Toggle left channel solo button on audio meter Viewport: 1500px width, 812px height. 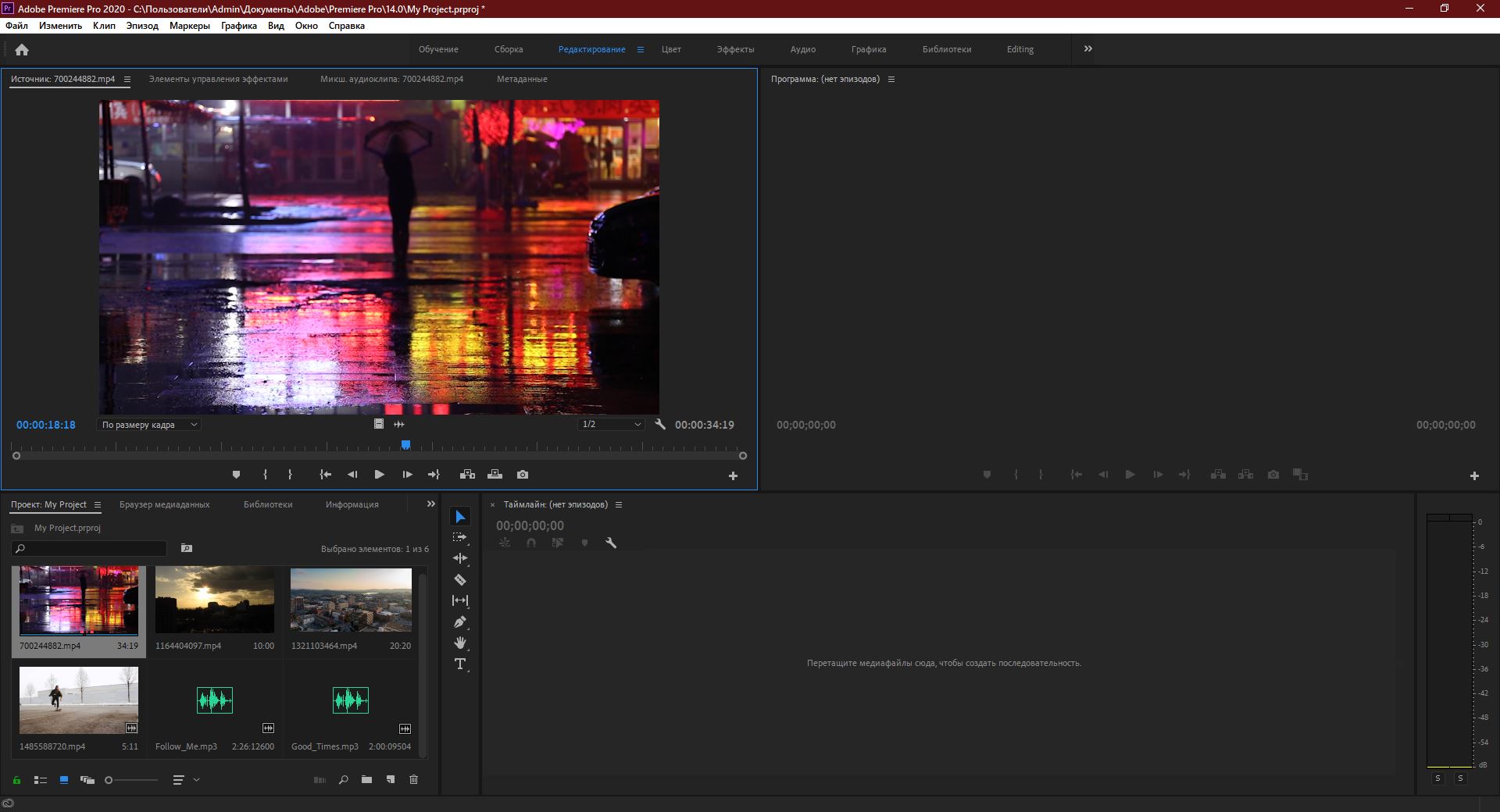coord(1437,778)
